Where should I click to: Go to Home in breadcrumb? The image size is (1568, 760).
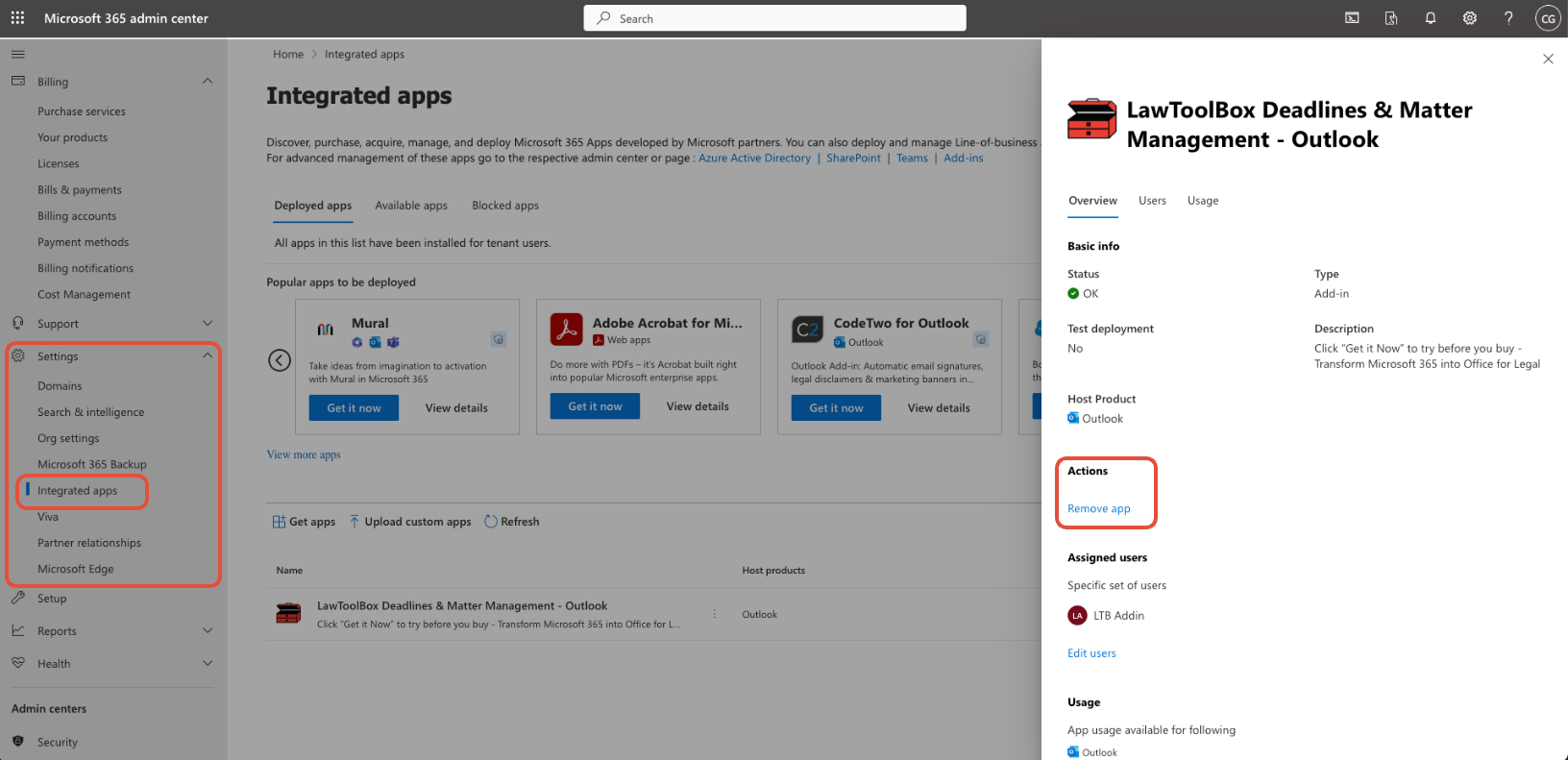(288, 55)
